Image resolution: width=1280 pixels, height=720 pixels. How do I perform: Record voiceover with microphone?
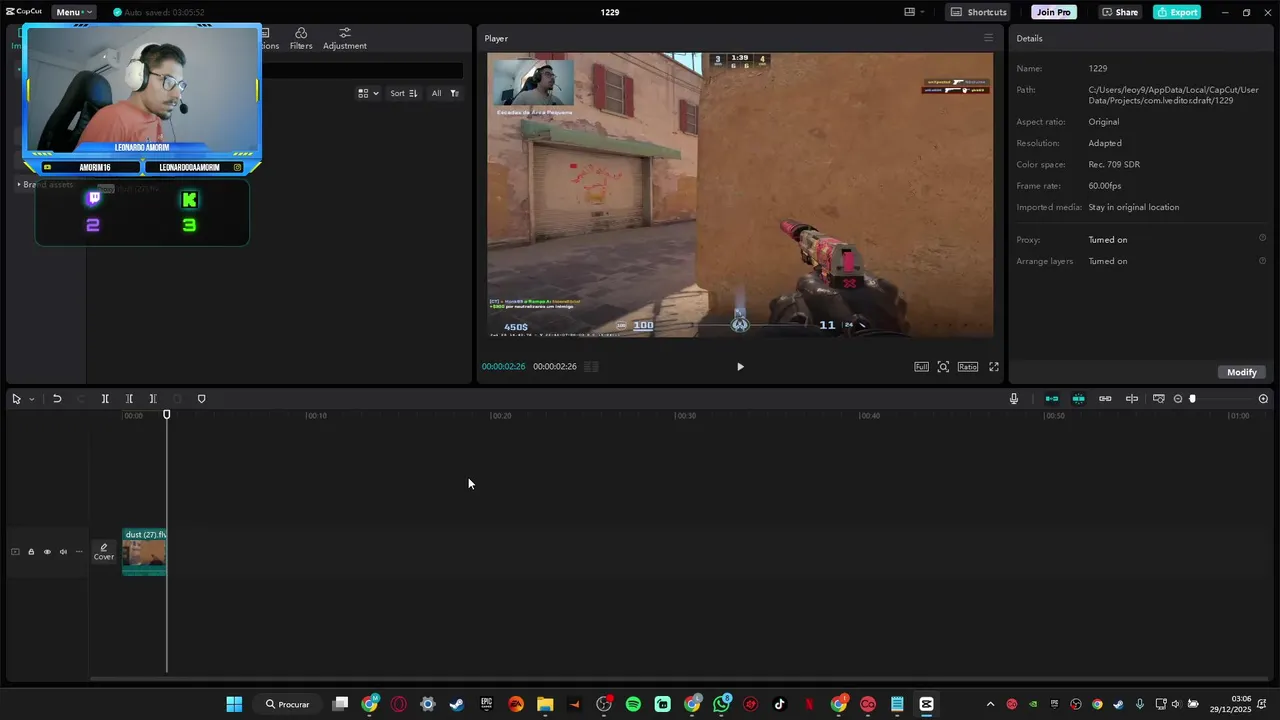(x=1014, y=399)
